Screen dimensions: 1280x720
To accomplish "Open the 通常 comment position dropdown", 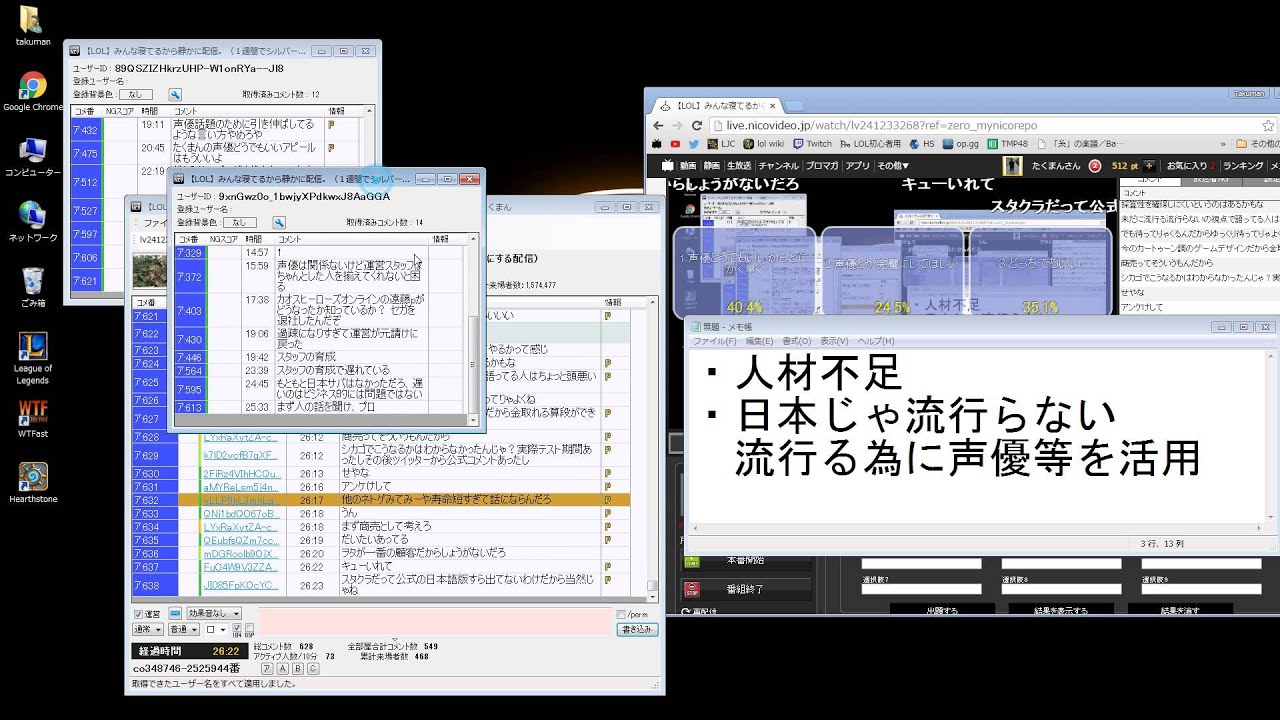I will point(147,630).
